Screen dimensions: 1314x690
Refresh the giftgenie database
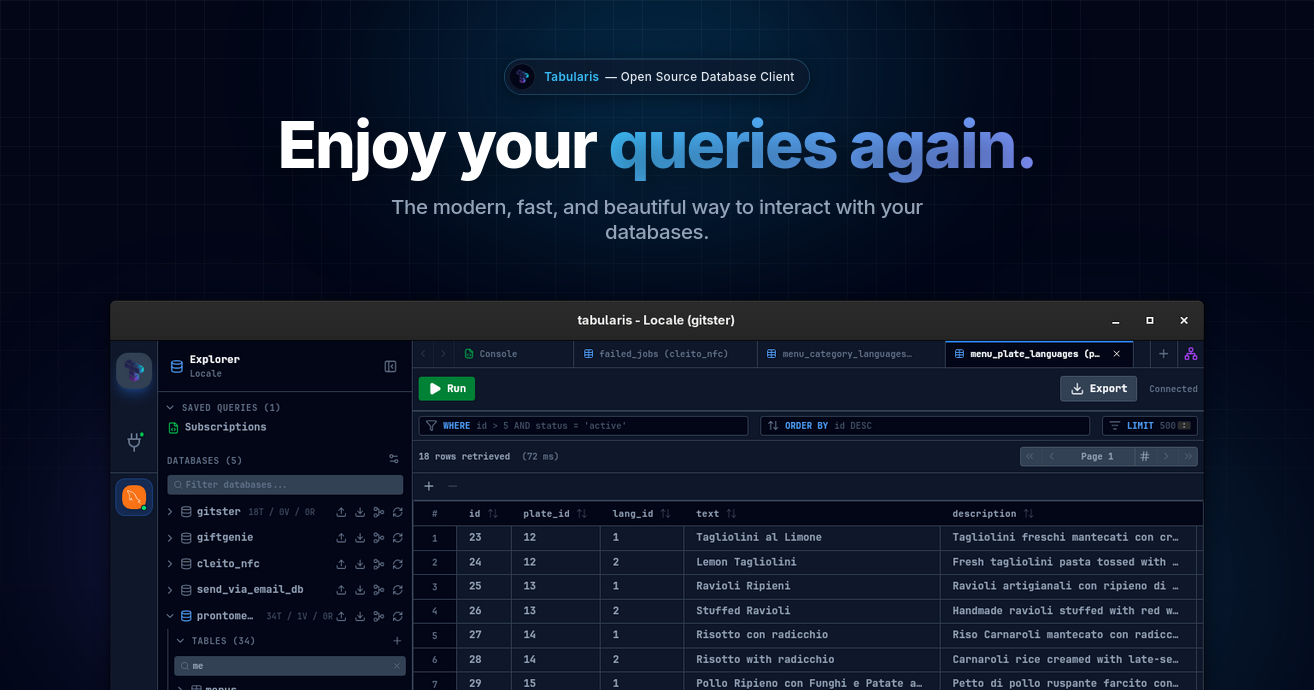[398, 538]
